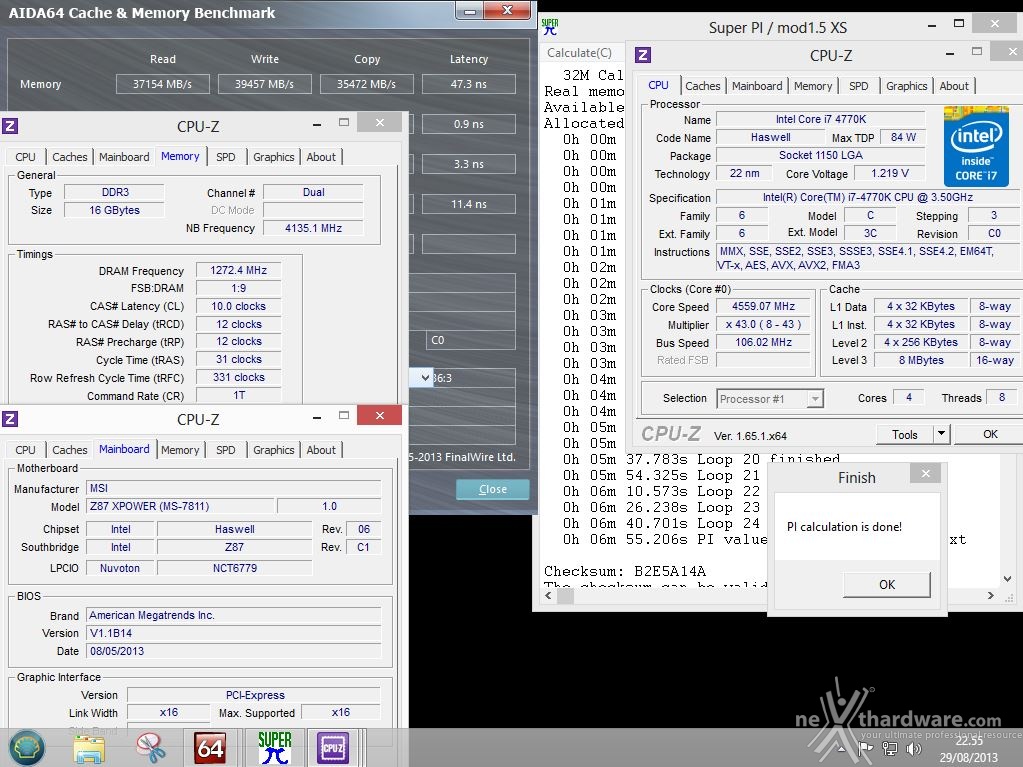The image size is (1023, 767).
Task: Click Super PI horizontal scrollbar left arrow
Action: click(x=548, y=595)
